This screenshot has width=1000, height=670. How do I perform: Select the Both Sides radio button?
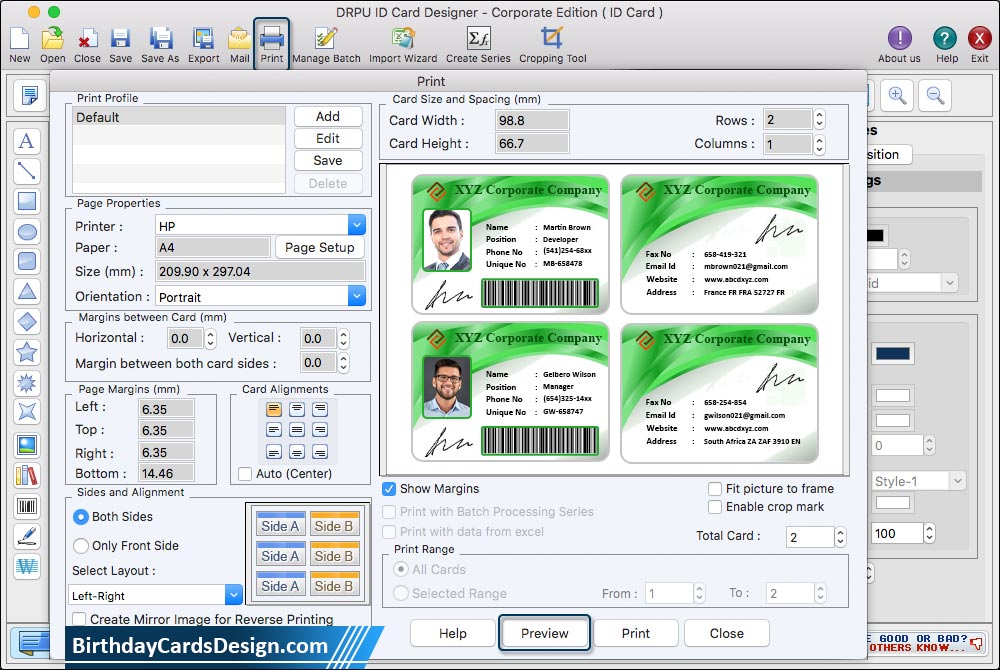pyautogui.click(x=80, y=516)
